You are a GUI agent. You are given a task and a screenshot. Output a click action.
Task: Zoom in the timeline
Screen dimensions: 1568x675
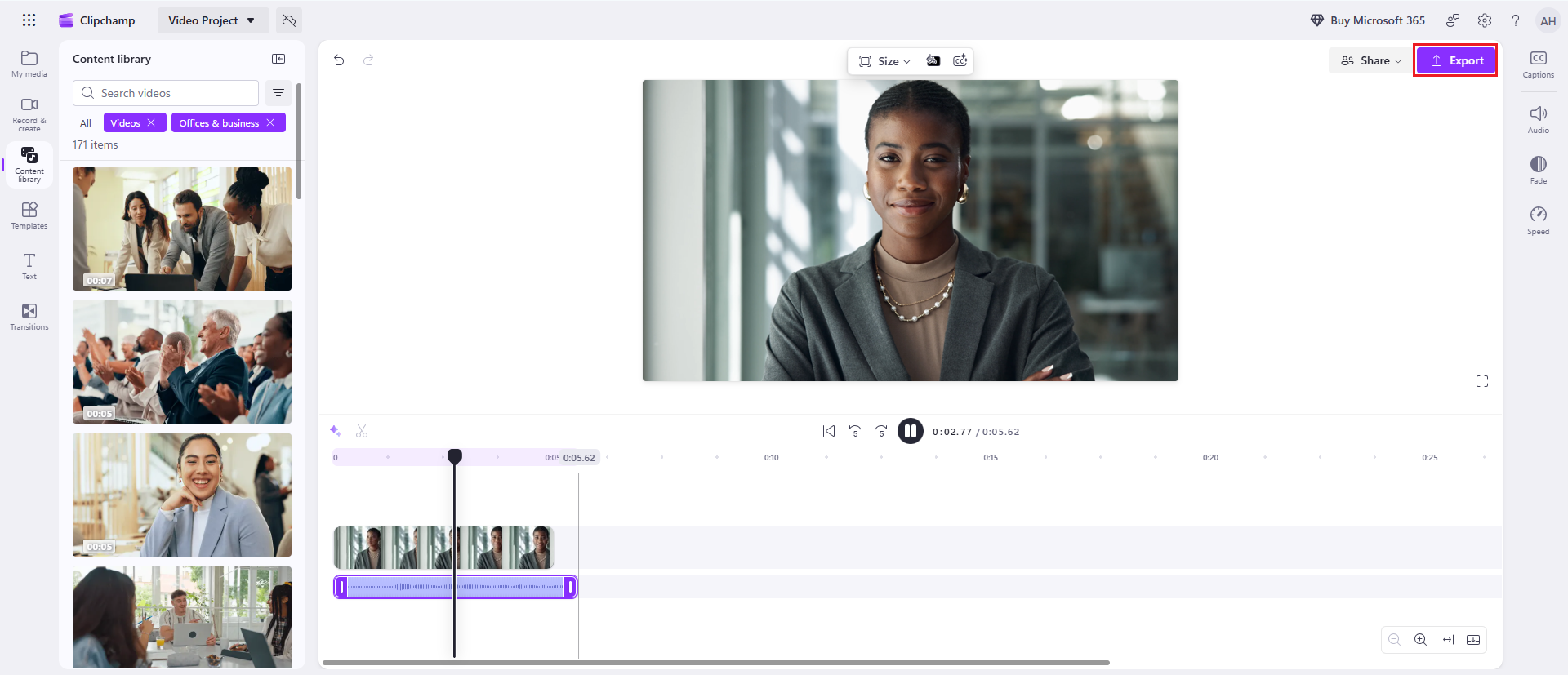pyautogui.click(x=1421, y=640)
